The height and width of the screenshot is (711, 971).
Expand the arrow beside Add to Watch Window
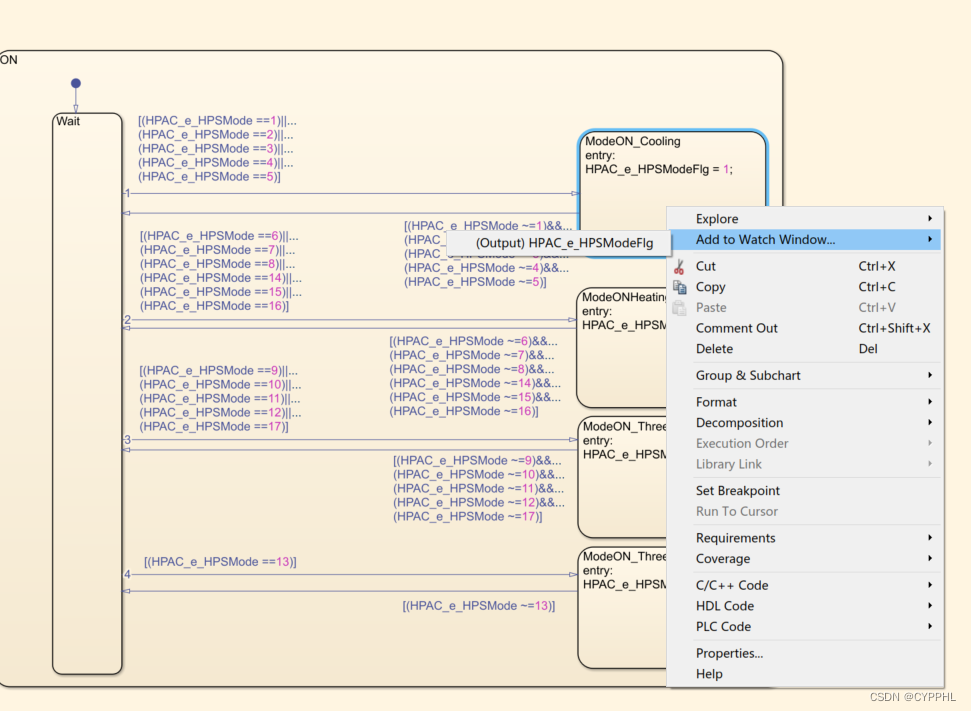pyautogui.click(x=930, y=239)
